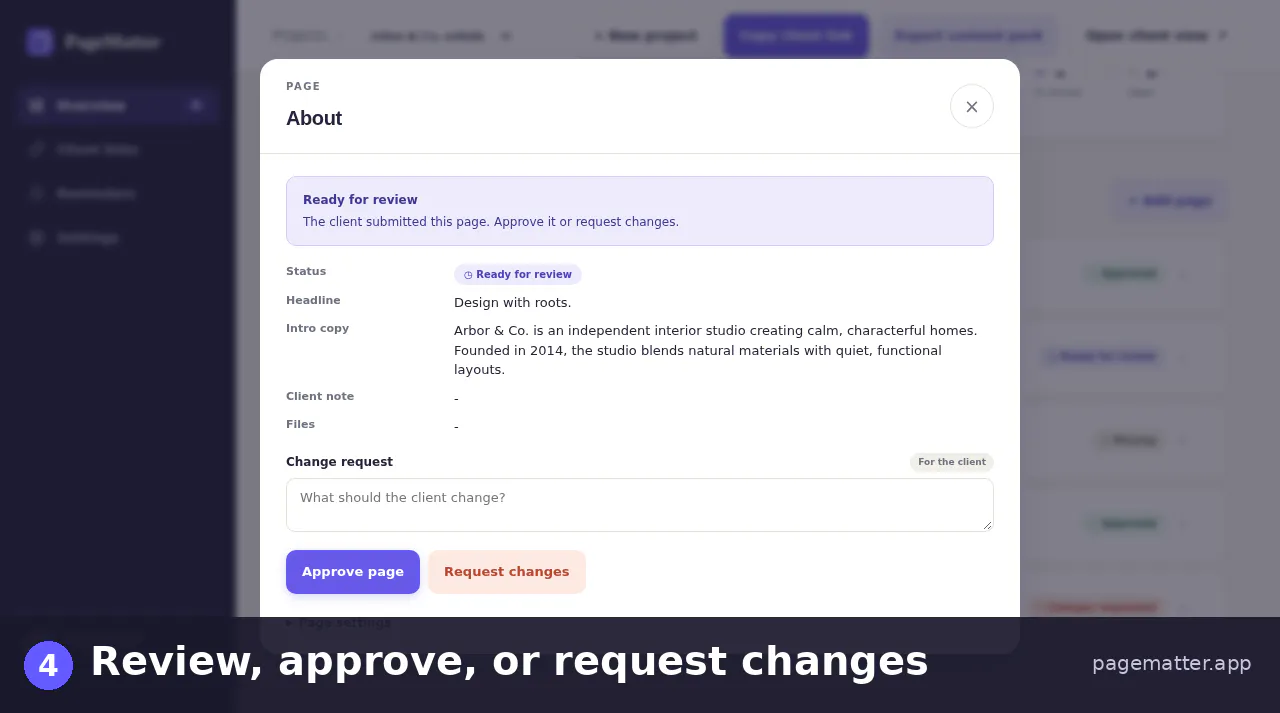1280x713 pixels.
Task: Click the Ready for review banner heading
Action: coord(360,200)
